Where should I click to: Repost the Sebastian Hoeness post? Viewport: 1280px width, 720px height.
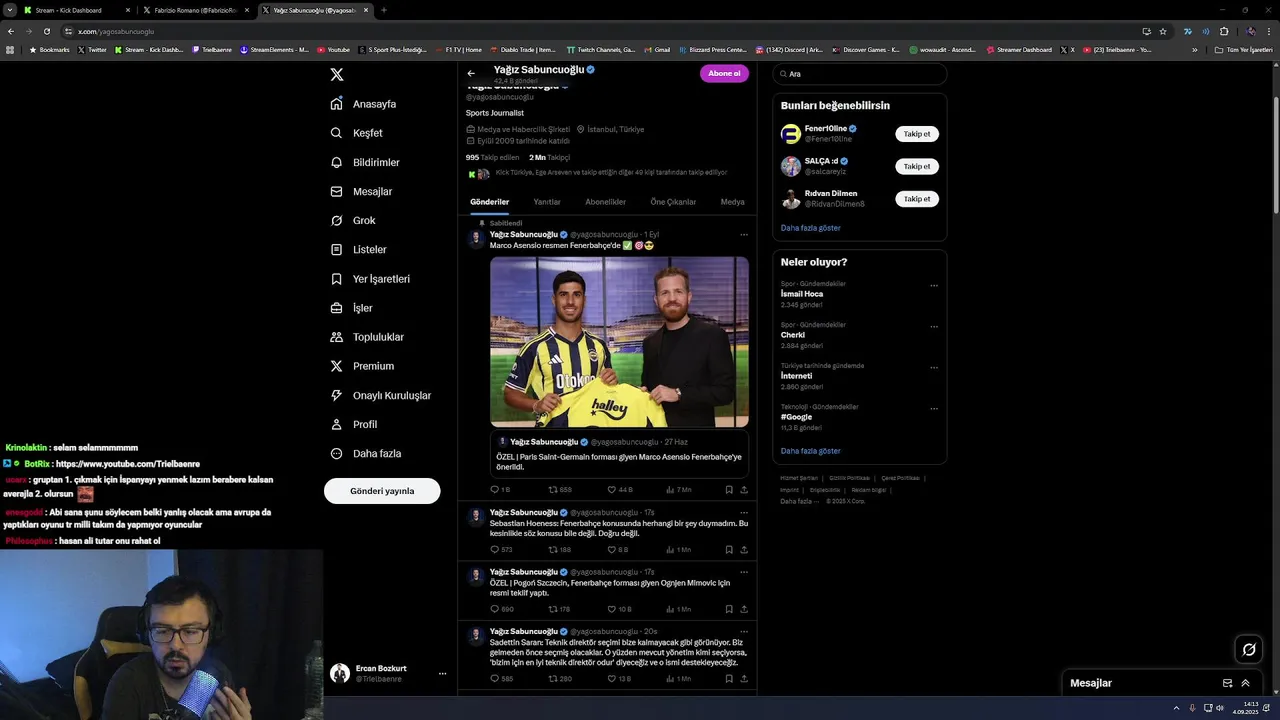click(560, 549)
